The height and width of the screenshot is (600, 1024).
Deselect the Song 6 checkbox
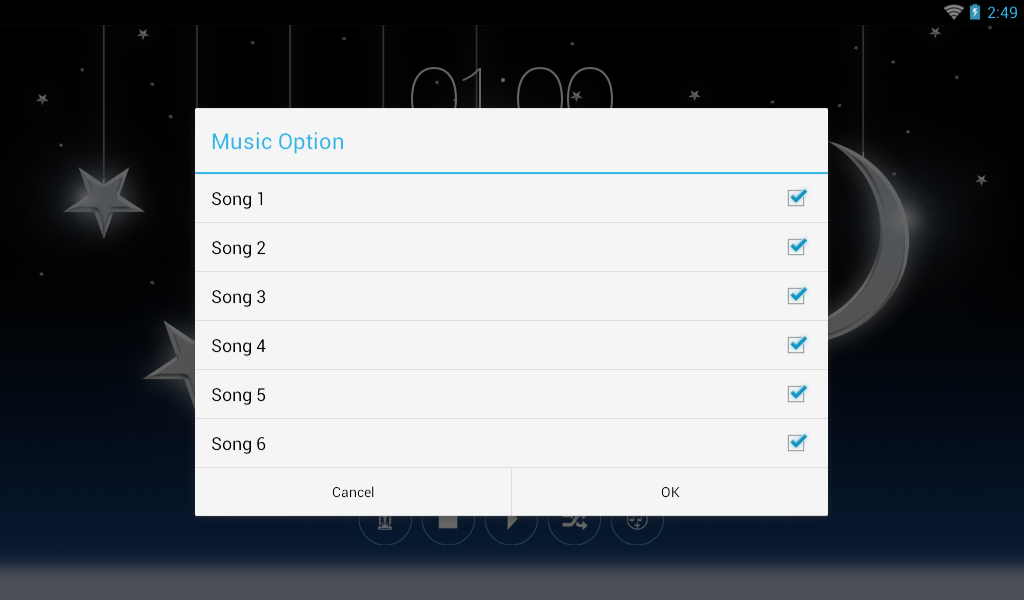pos(797,443)
